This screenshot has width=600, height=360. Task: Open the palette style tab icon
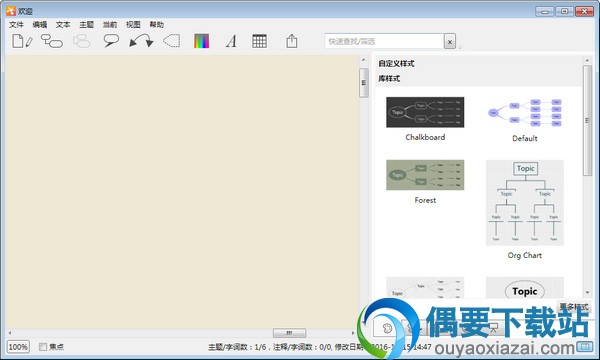[x=387, y=328]
